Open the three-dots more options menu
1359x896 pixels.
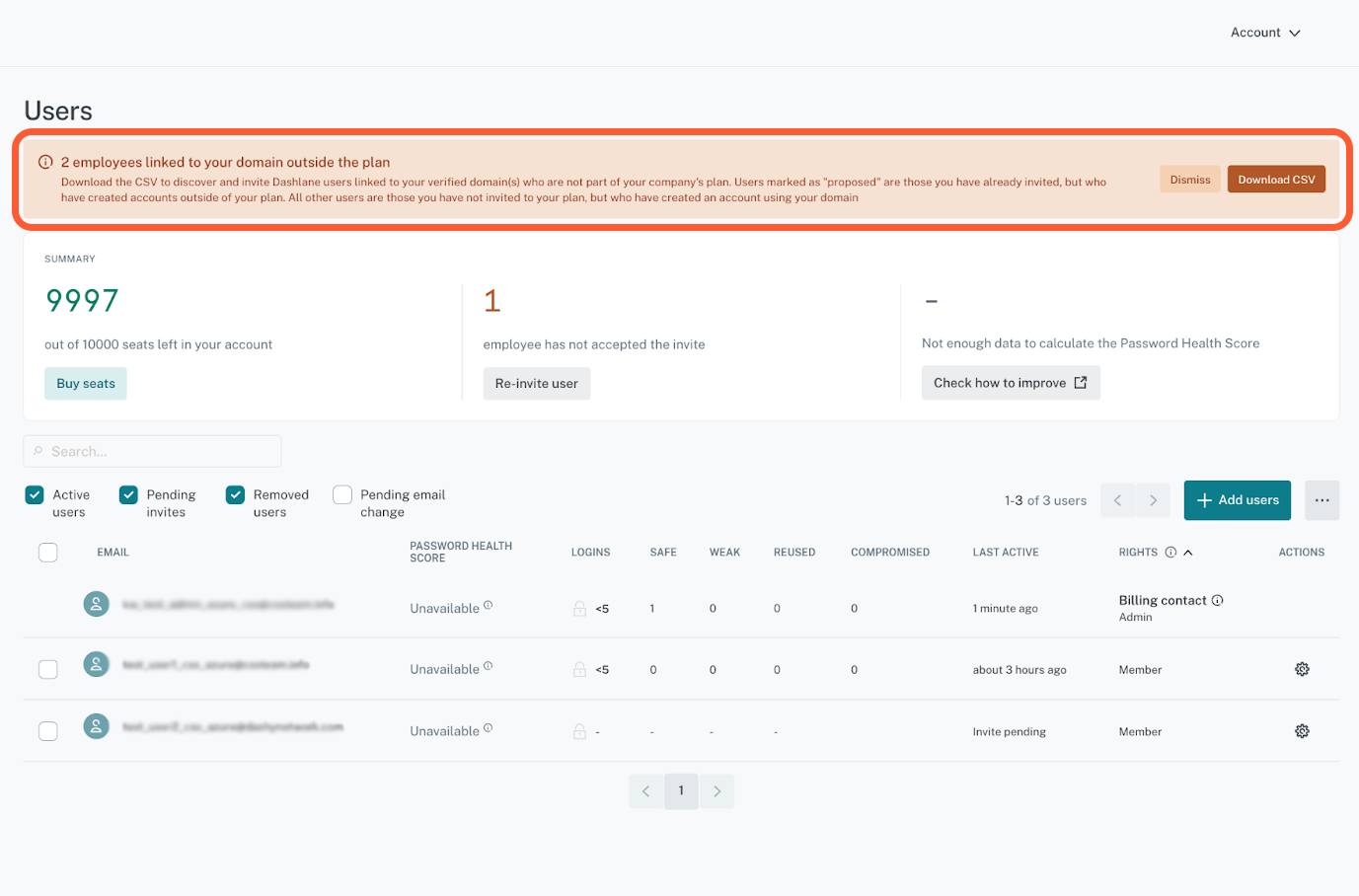pyautogui.click(x=1321, y=500)
